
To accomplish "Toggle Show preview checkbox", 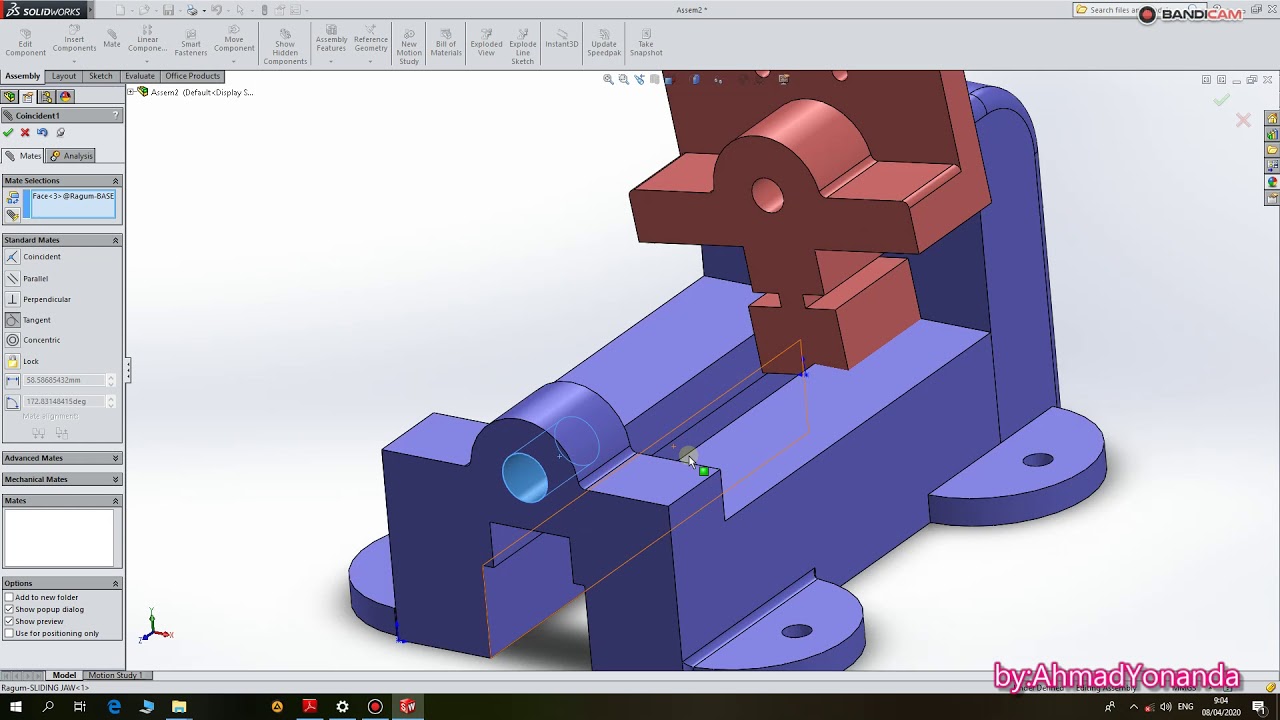I will tap(9, 621).
